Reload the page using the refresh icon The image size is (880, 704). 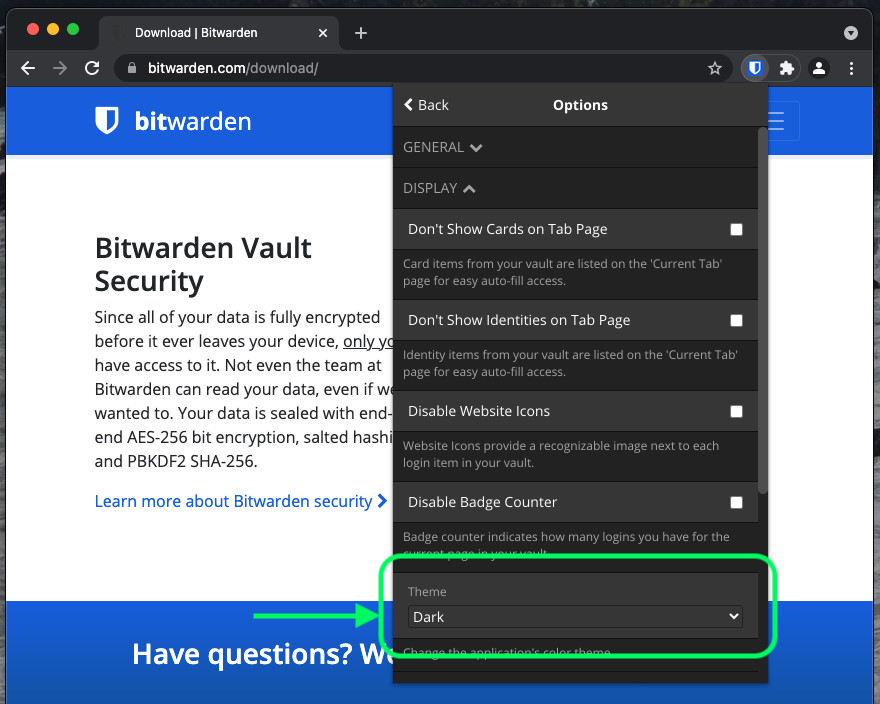point(92,68)
